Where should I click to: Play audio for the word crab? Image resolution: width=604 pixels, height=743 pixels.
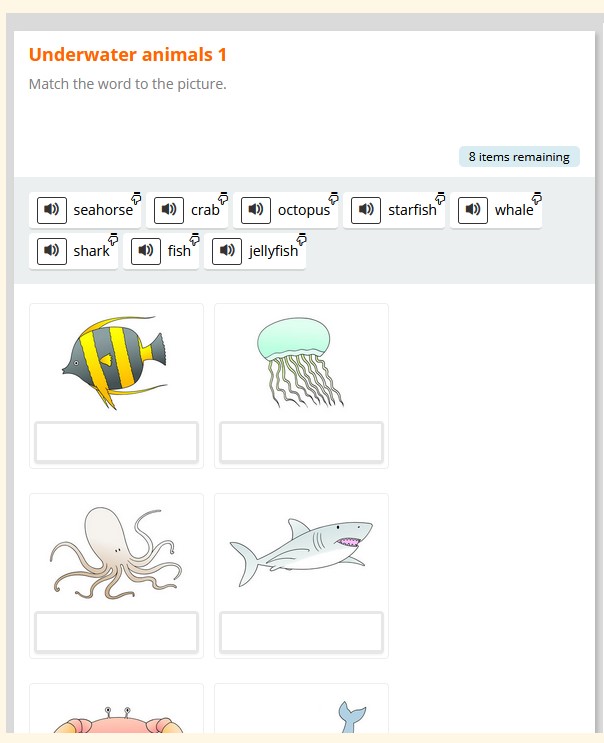coord(169,210)
